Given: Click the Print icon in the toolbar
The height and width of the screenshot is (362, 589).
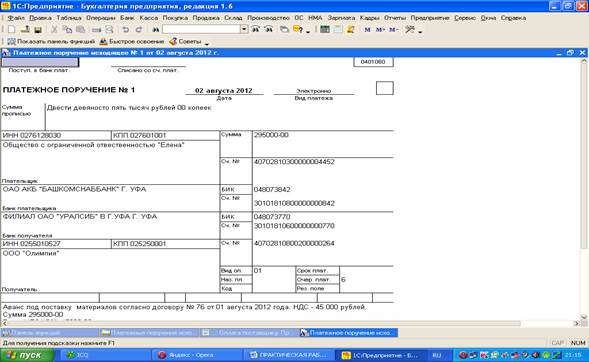Looking at the screenshot, I should point(97,29).
